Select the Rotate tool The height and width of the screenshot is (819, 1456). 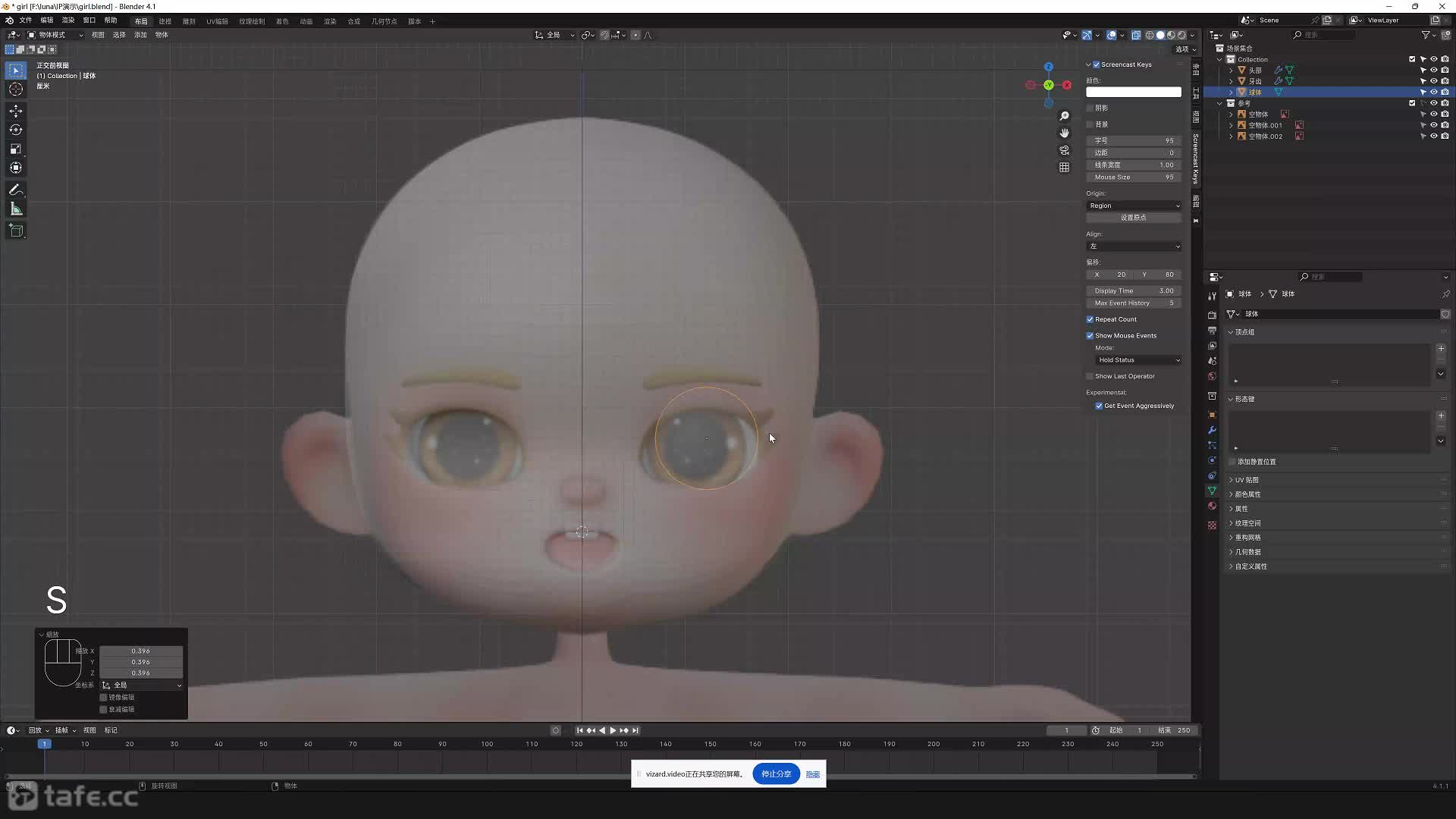(x=16, y=130)
